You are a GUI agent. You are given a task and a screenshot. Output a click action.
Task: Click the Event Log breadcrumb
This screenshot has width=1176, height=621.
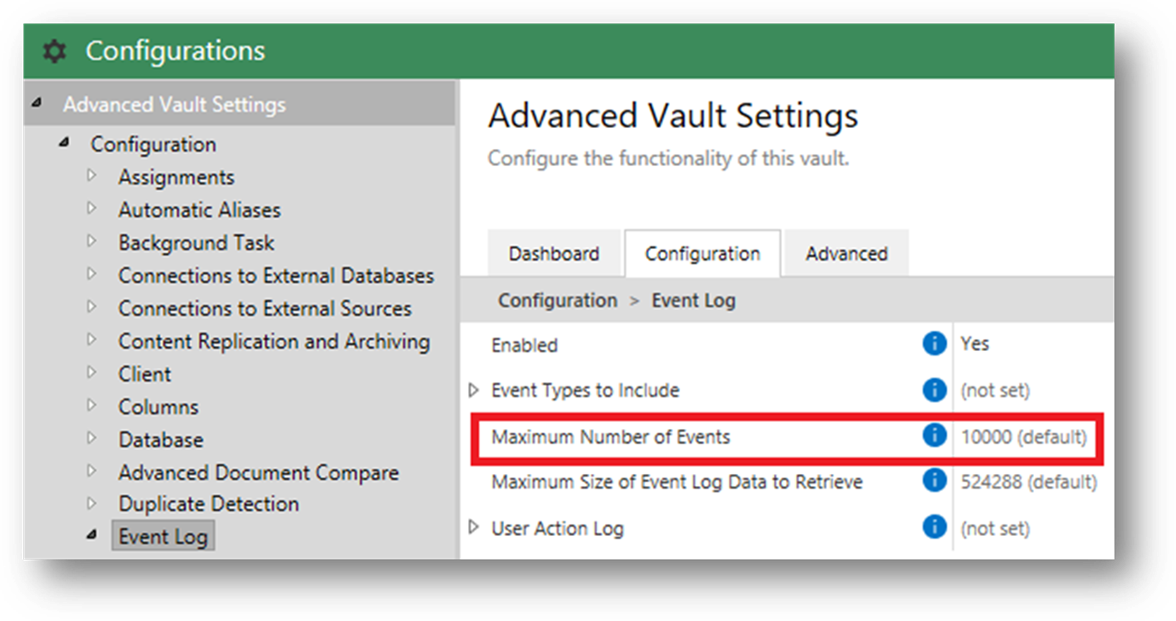[x=694, y=301]
